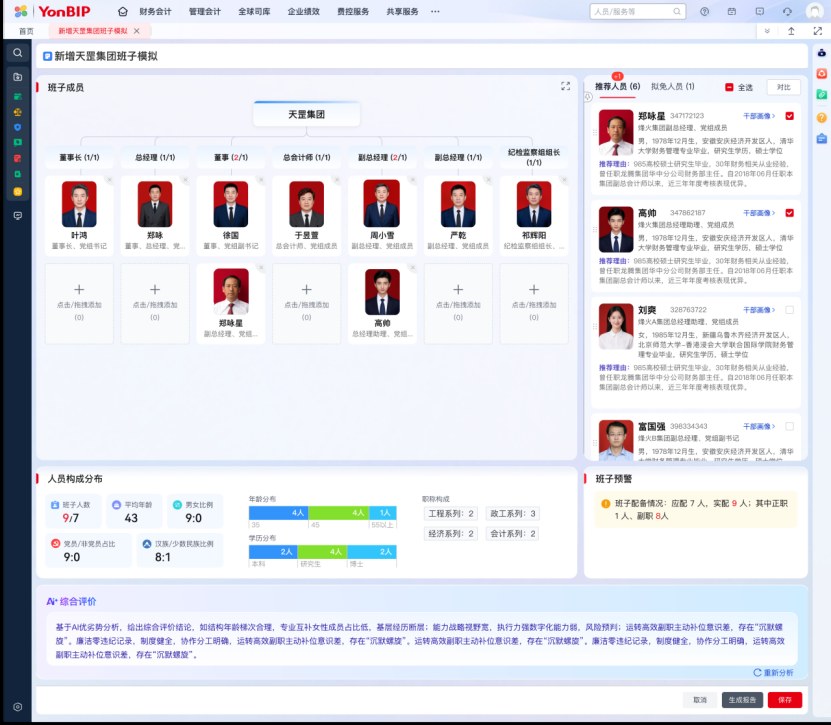The image size is (831, 725).
Task: Open 干部画像 for 富国强
Action: [x=759, y=426]
